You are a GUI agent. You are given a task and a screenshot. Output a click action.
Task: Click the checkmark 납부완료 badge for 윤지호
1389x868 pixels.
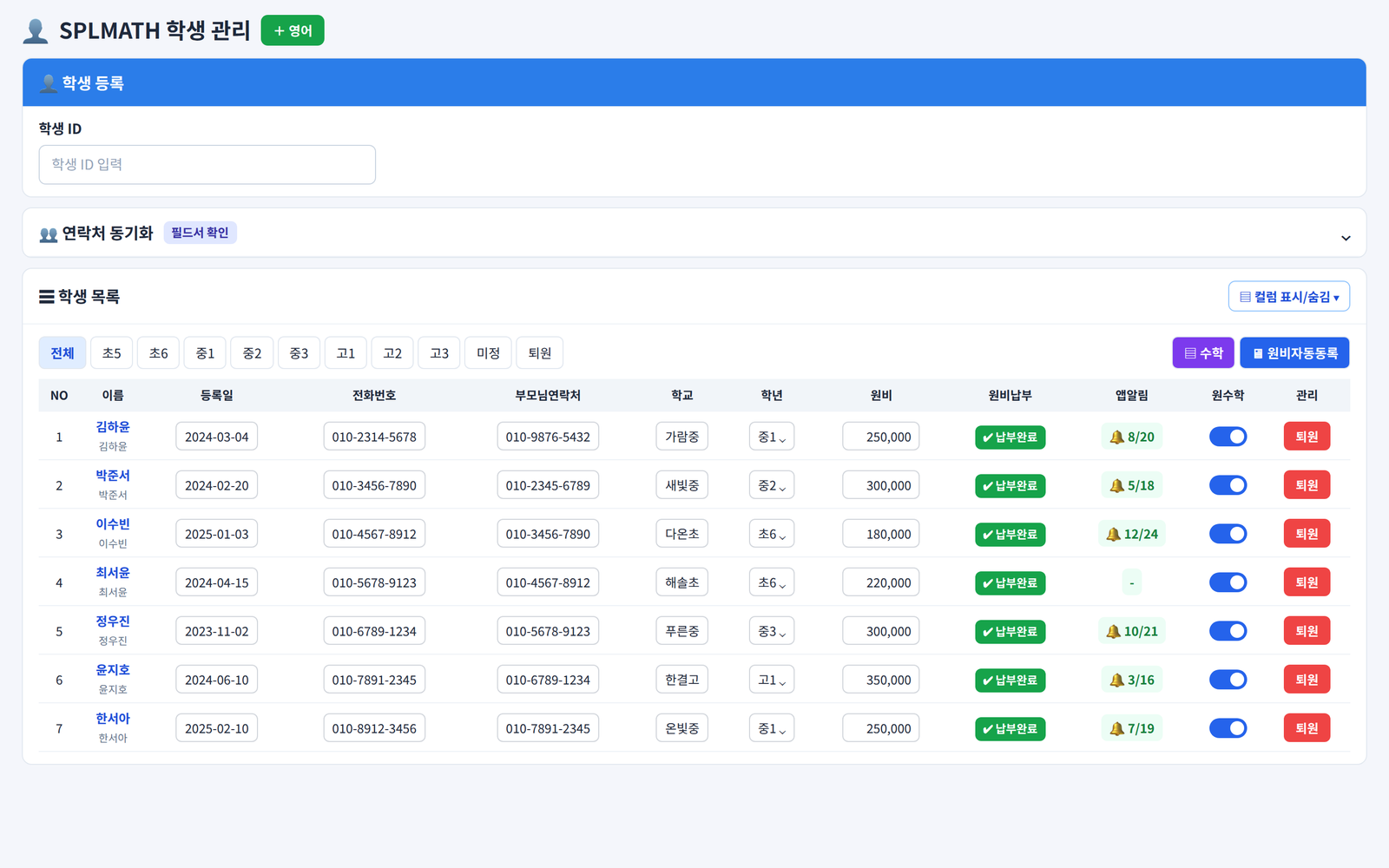point(1010,680)
